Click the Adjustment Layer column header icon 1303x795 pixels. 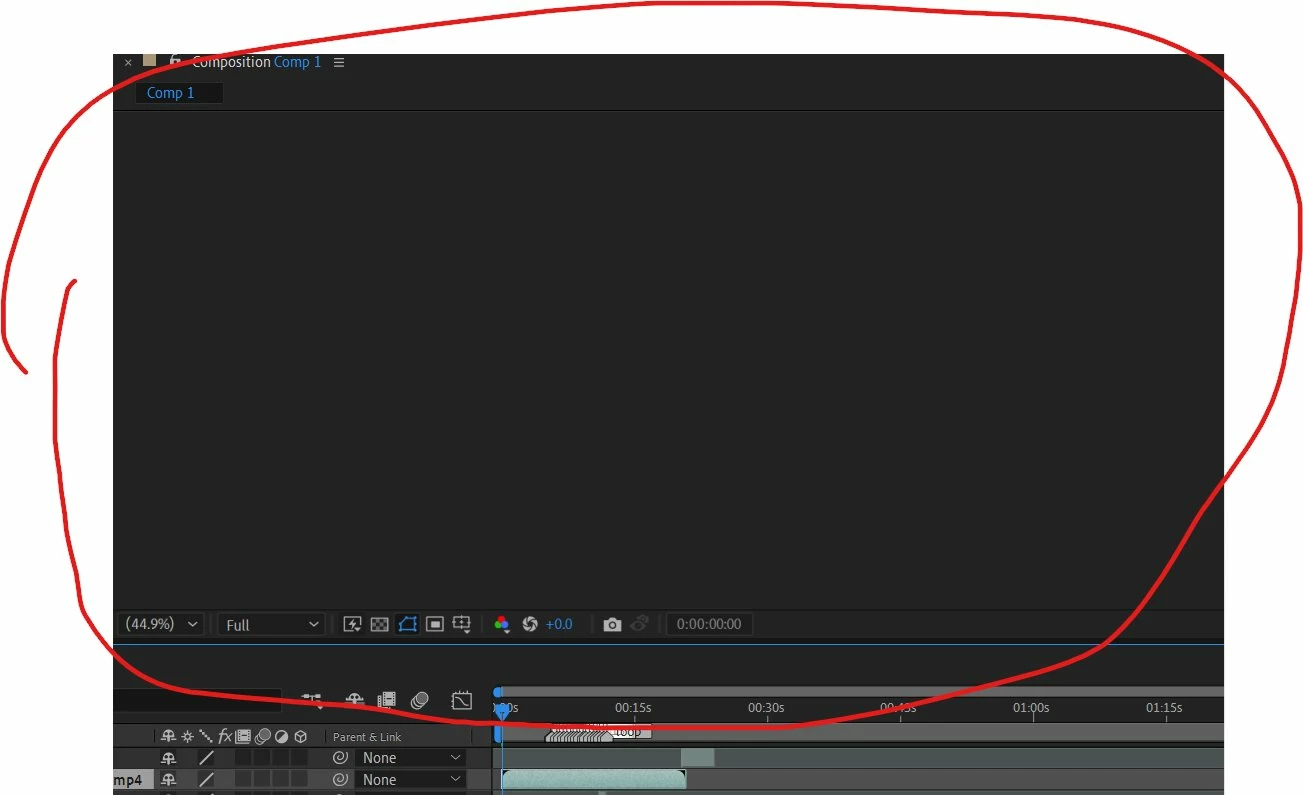pos(281,736)
